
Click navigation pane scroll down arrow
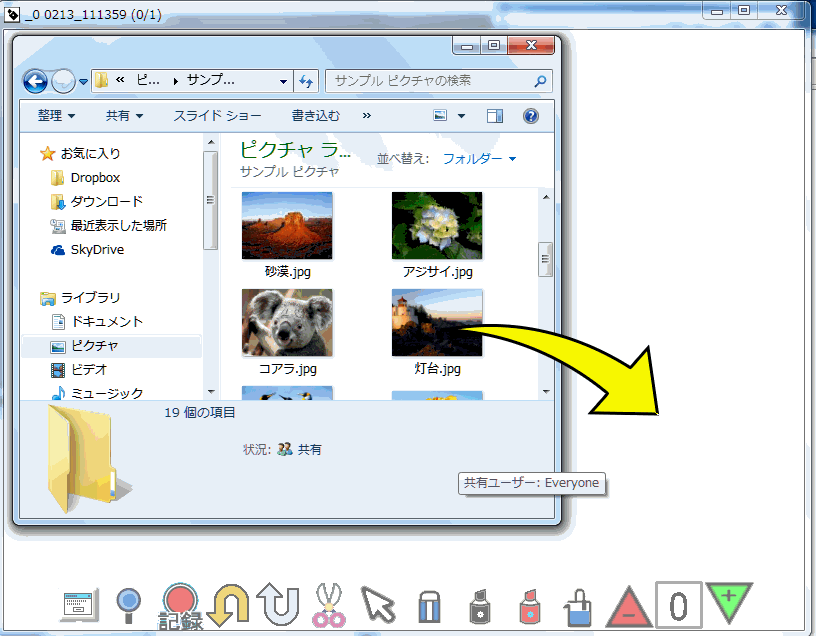(211, 391)
